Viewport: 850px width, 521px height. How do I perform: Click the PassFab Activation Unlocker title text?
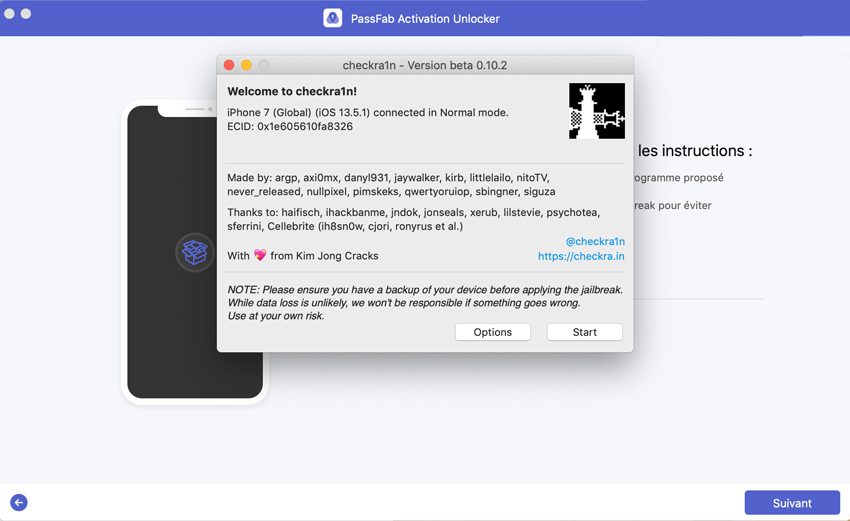425,18
